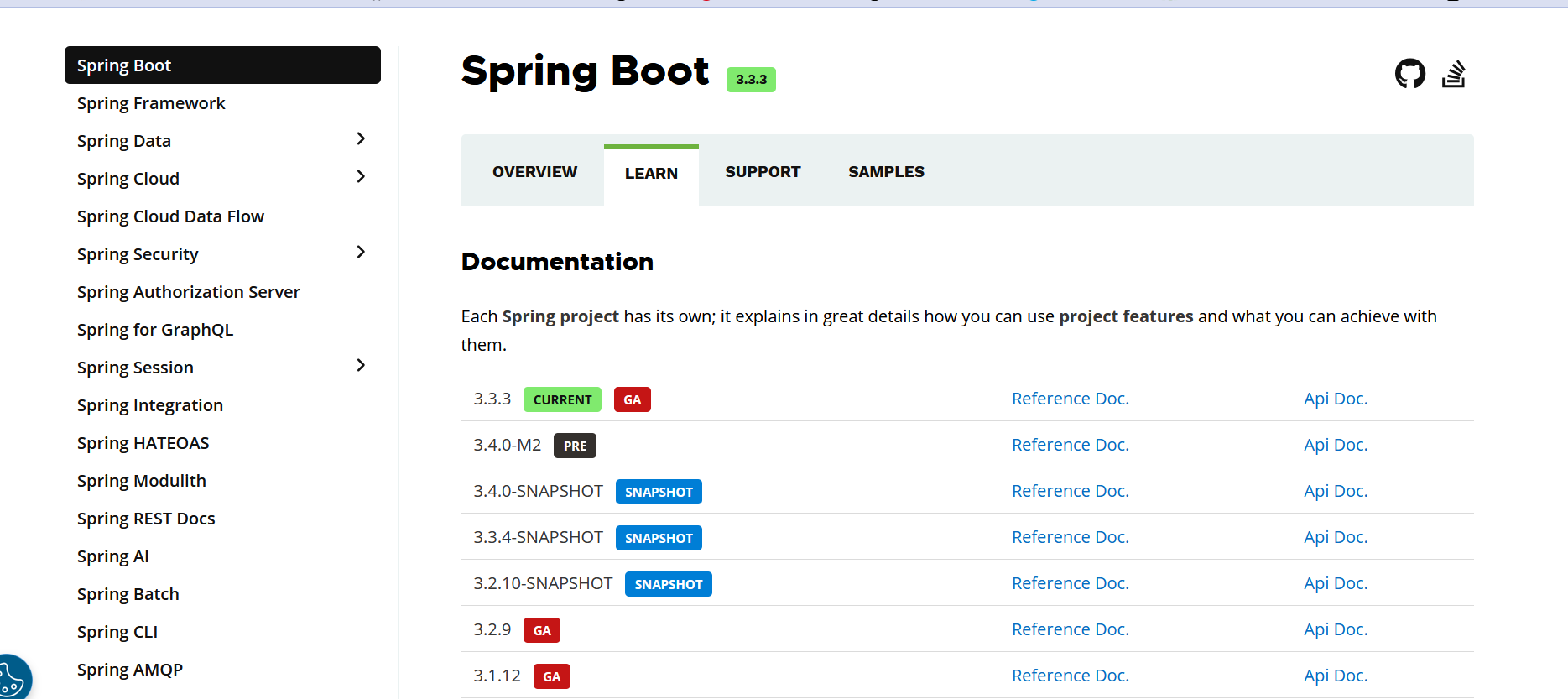The image size is (1568, 699).
Task: Click the Spring Boot page title
Action: (585, 71)
